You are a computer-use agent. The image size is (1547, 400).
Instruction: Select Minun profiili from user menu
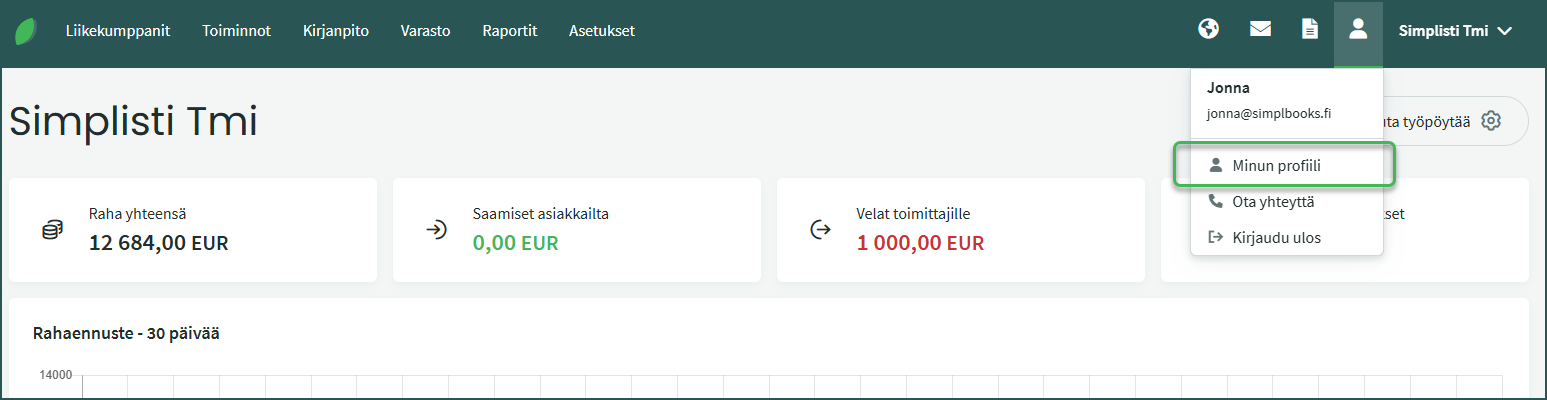pos(1276,166)
